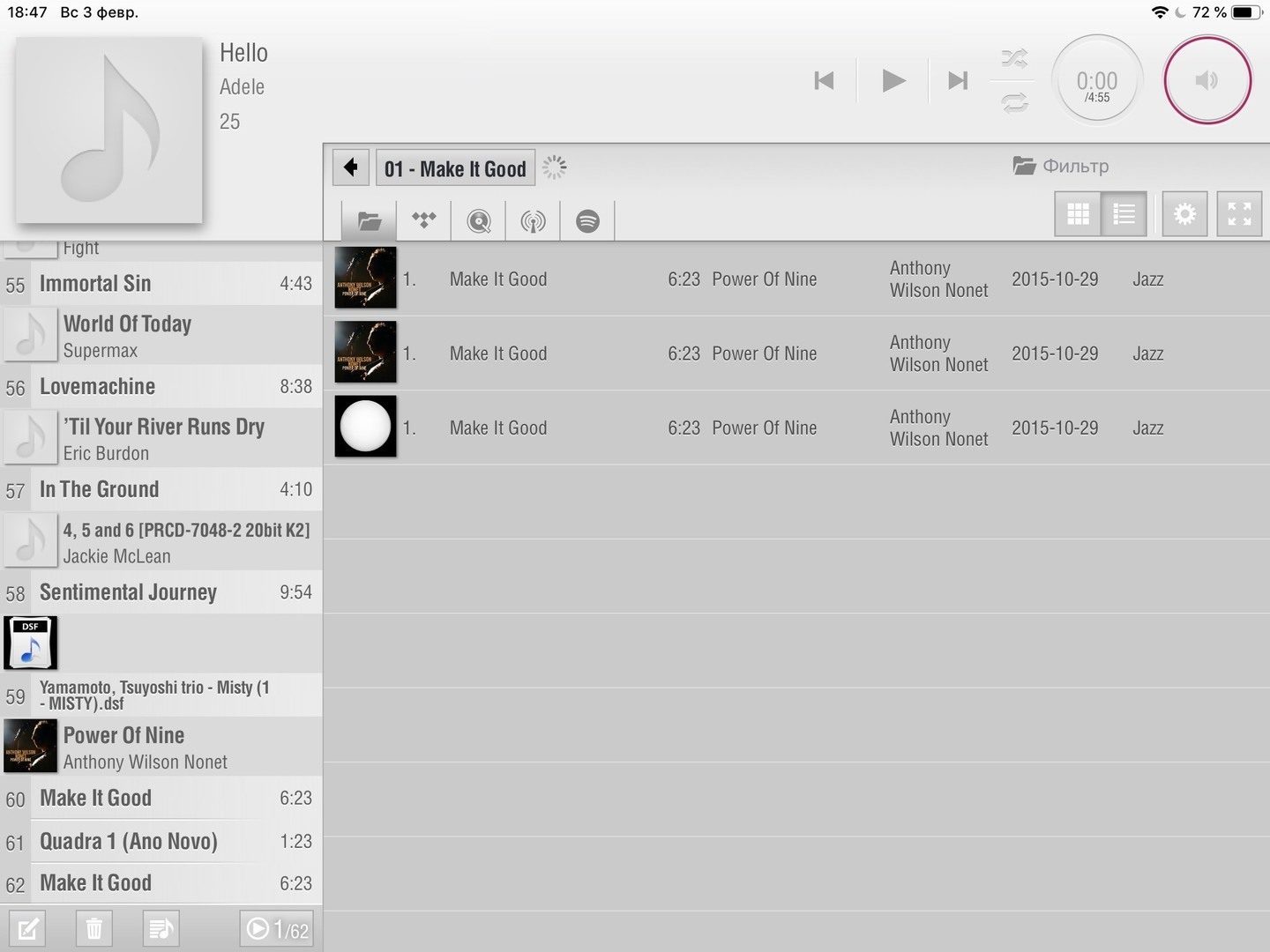
Task: Edit the playlist with the pencil icon
Action: point(28,929)
